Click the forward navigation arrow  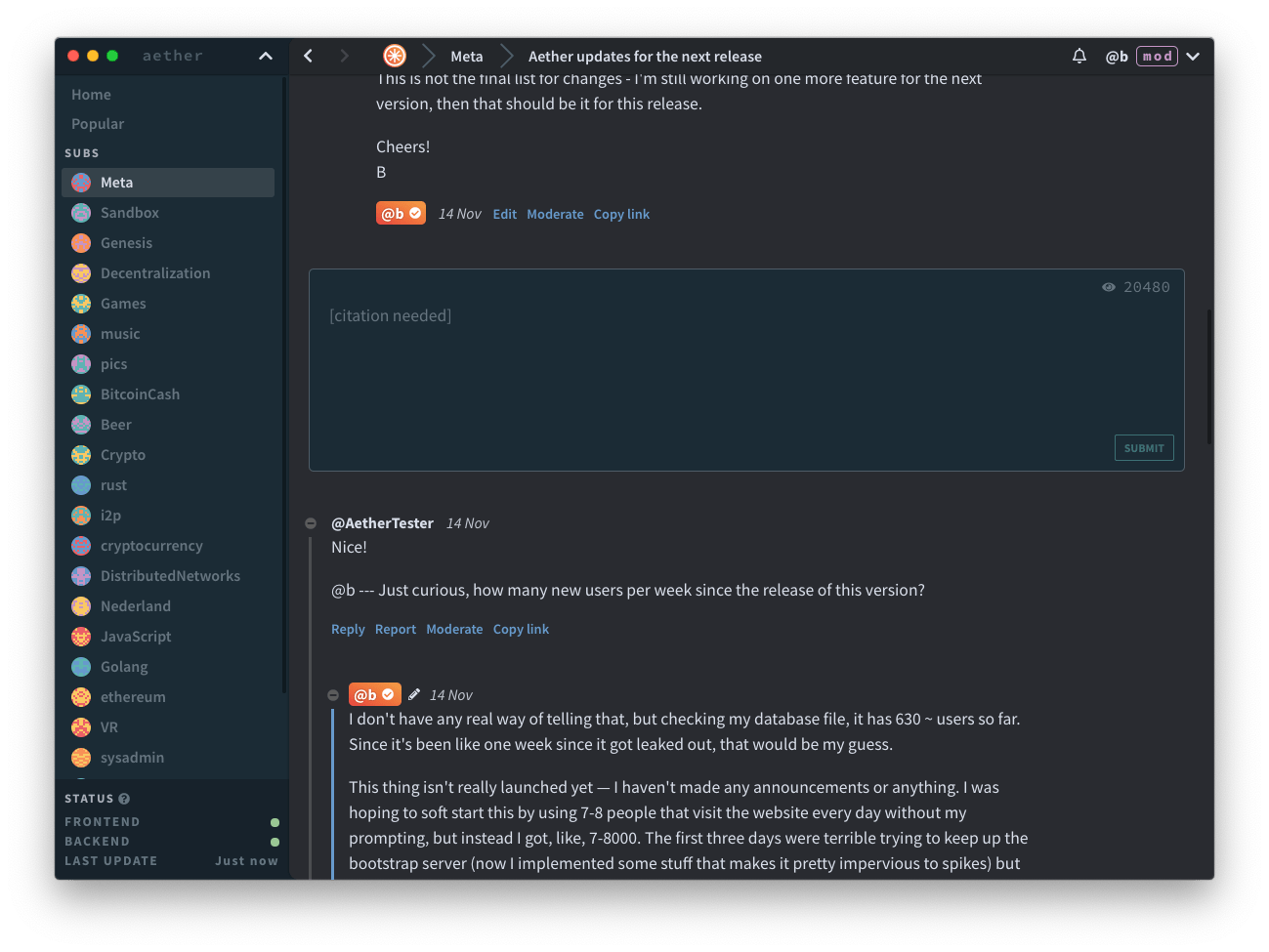344,56
